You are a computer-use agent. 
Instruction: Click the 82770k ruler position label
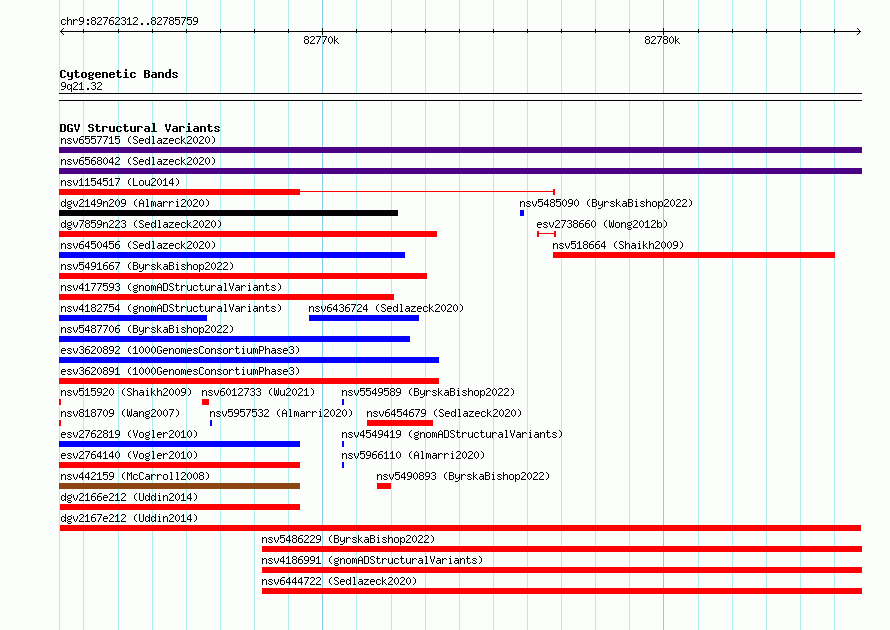click(321, 40)
